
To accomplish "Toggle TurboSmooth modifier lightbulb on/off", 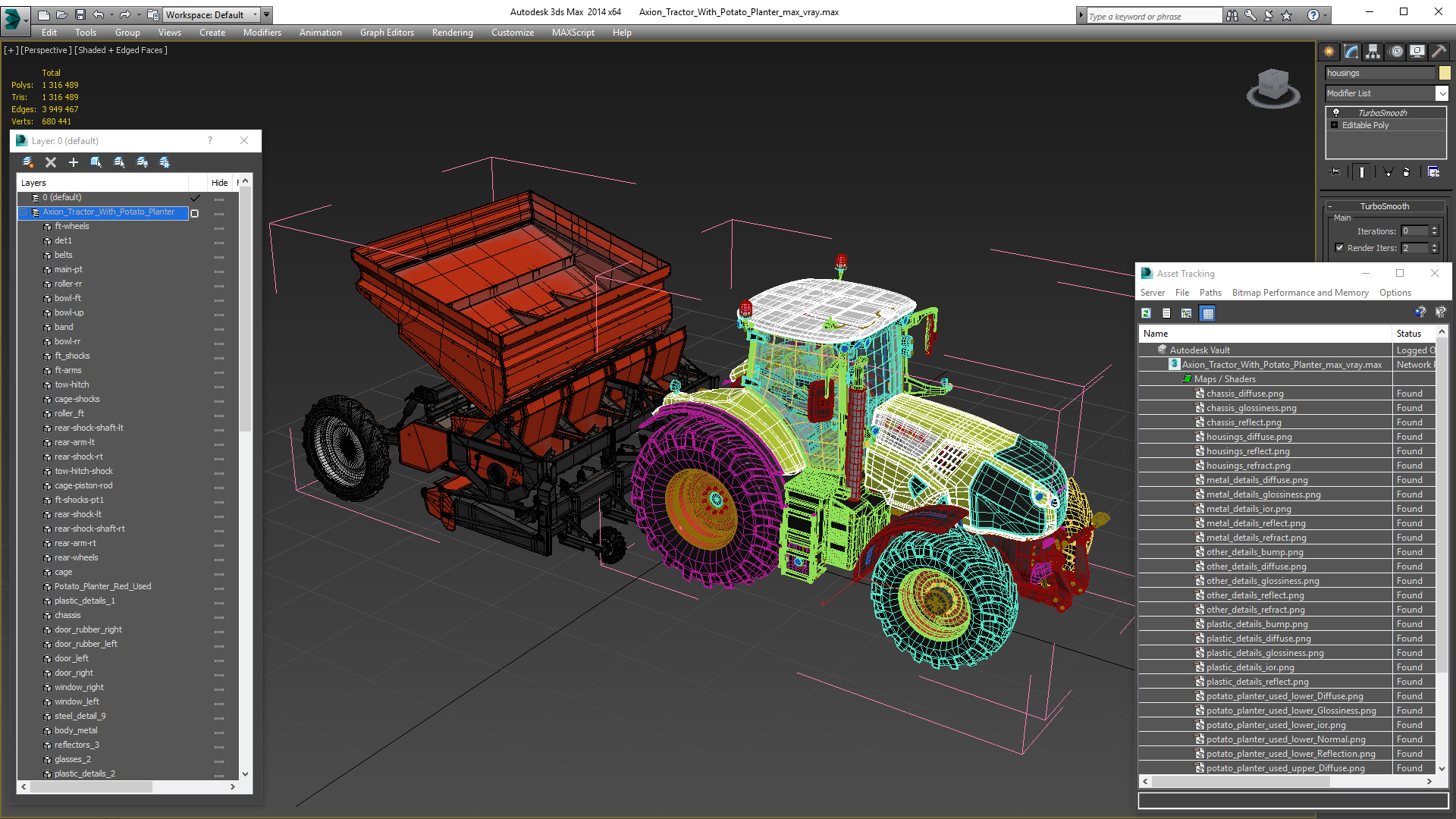I will [1336, 112].
